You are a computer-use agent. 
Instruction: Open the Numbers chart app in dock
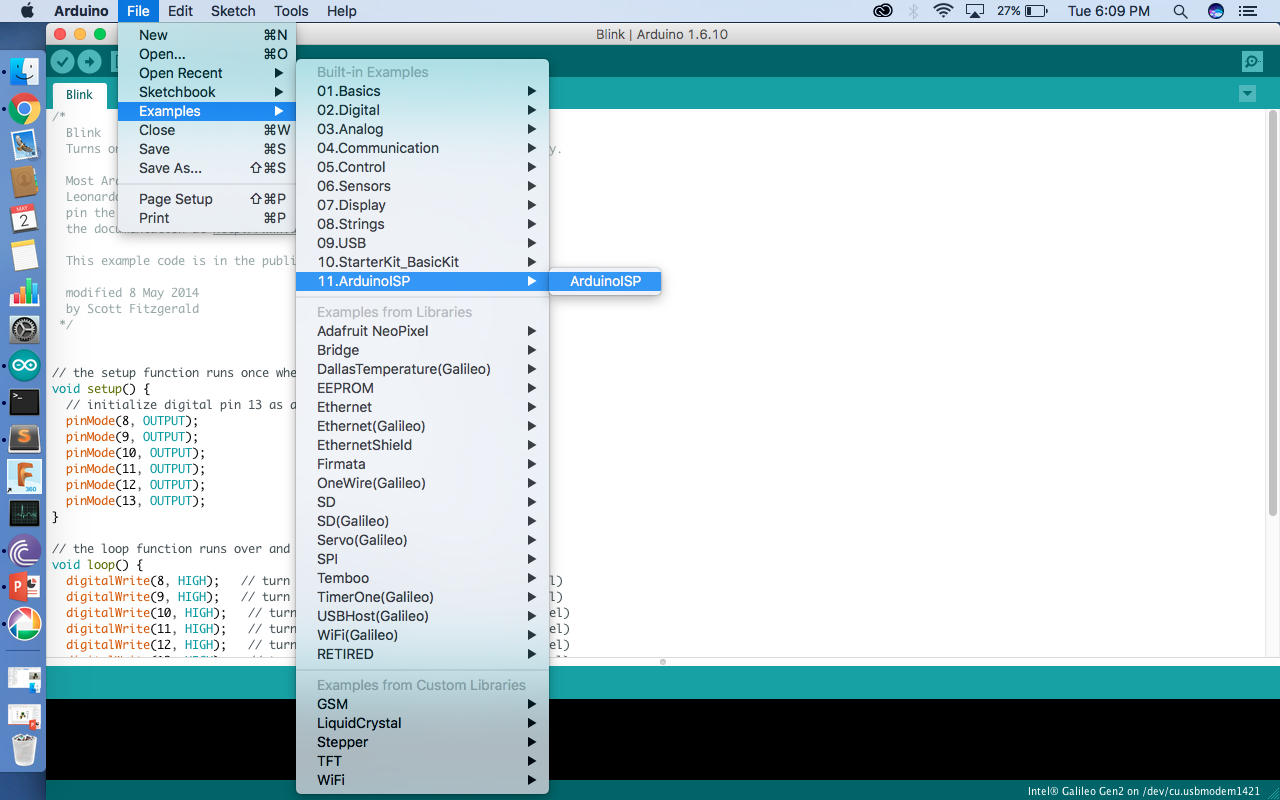click(x=25, y=292)
